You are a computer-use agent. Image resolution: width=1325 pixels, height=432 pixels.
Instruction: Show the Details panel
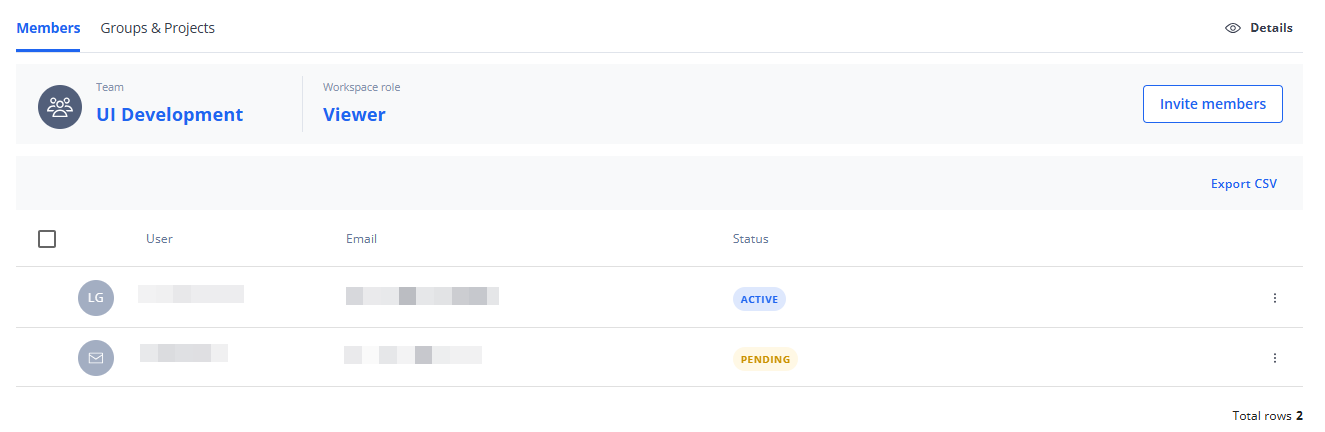(1270, 28)
